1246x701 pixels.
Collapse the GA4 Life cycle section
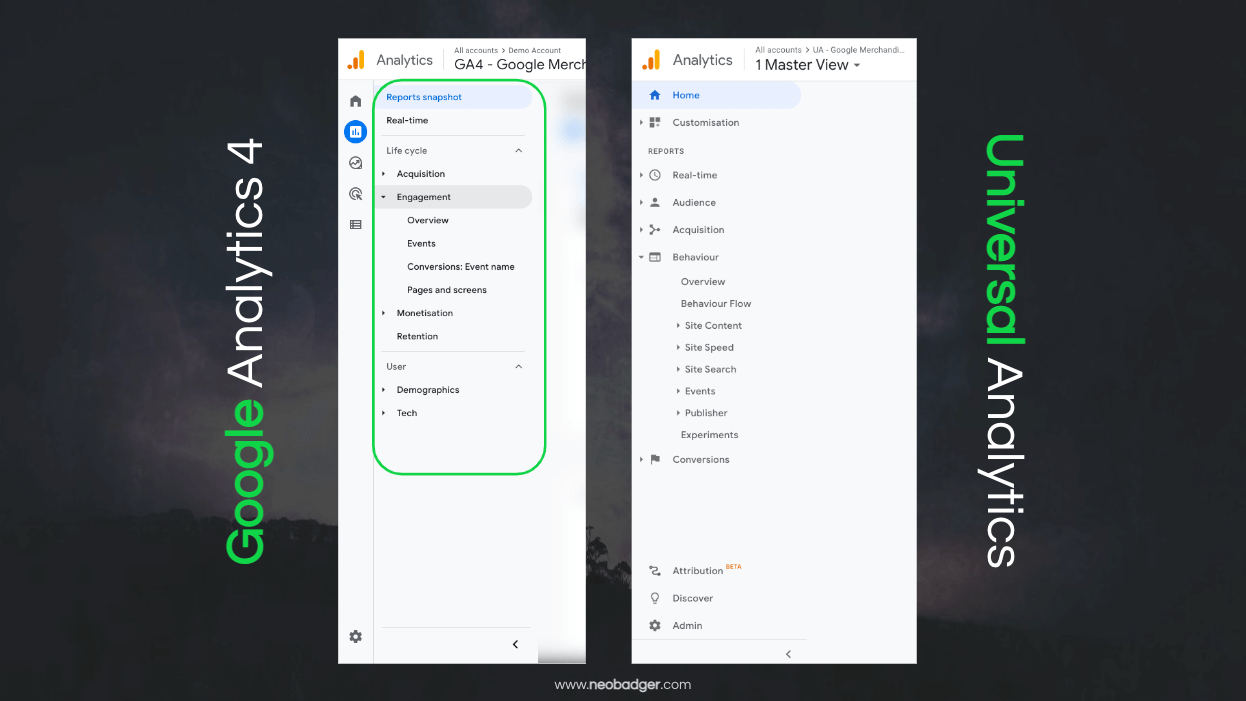(518, 151)
